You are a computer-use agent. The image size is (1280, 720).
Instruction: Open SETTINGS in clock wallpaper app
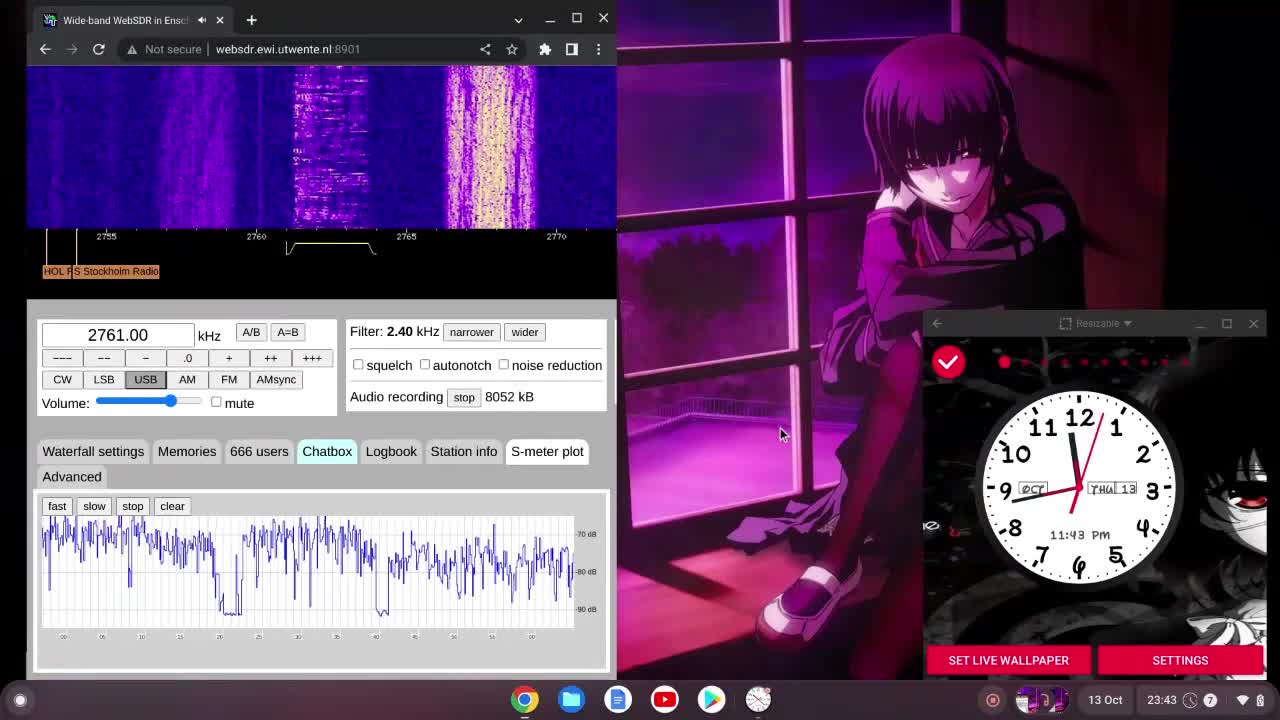click(x=1180, y=660)
